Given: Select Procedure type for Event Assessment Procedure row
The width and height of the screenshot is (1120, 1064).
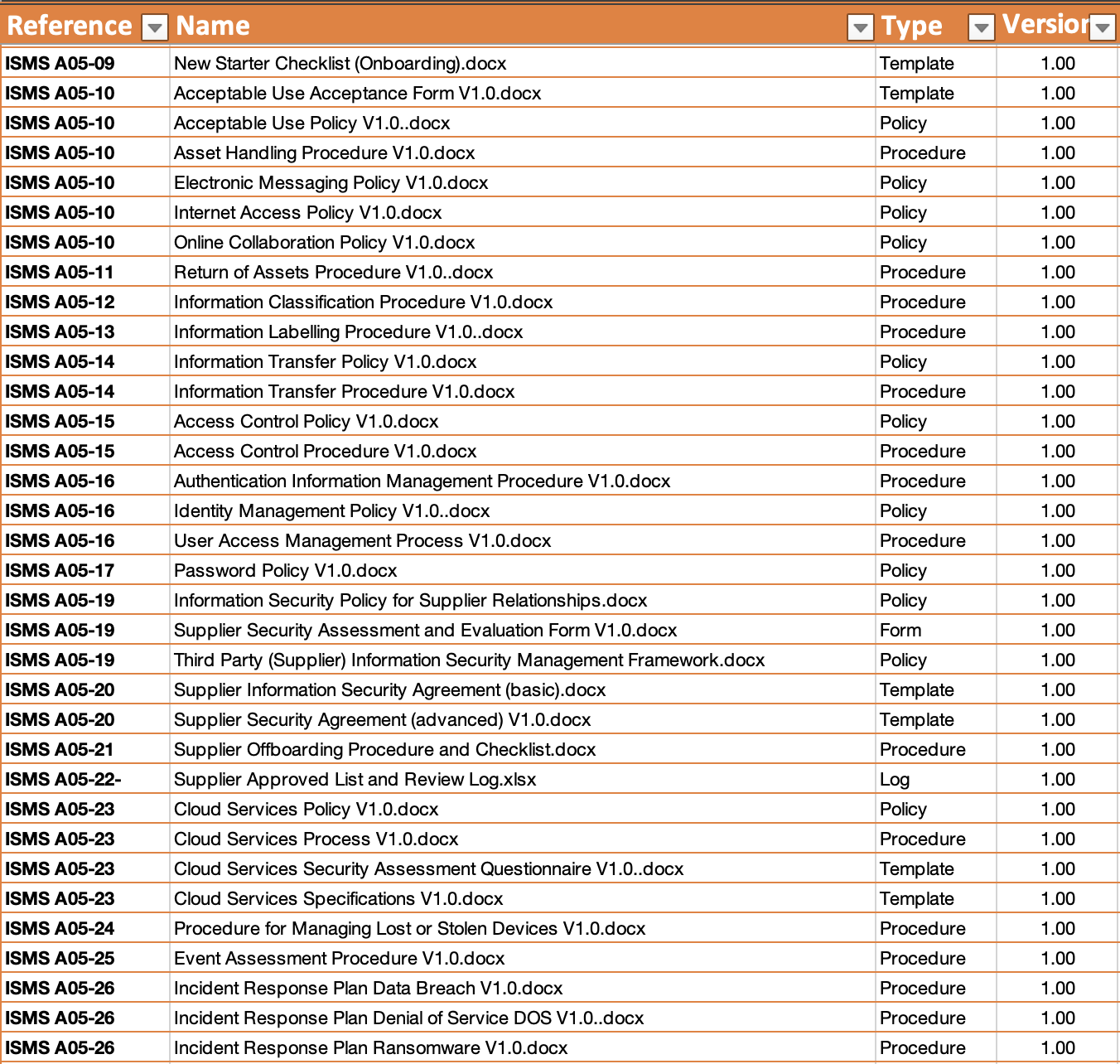Looking at the screenshot, I should coord(936,958).
